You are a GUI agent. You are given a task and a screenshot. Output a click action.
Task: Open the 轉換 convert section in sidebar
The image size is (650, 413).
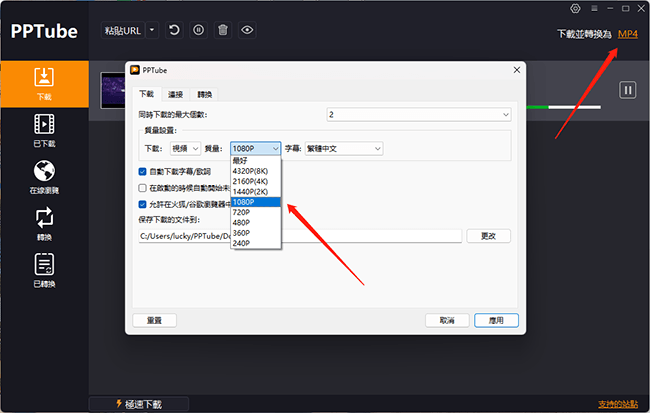[x=44, y=224]
